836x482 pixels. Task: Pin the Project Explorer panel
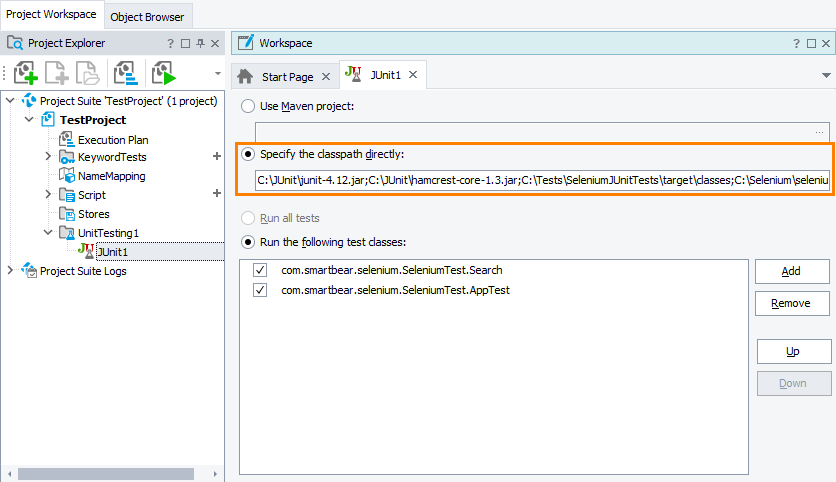[201, 44]
